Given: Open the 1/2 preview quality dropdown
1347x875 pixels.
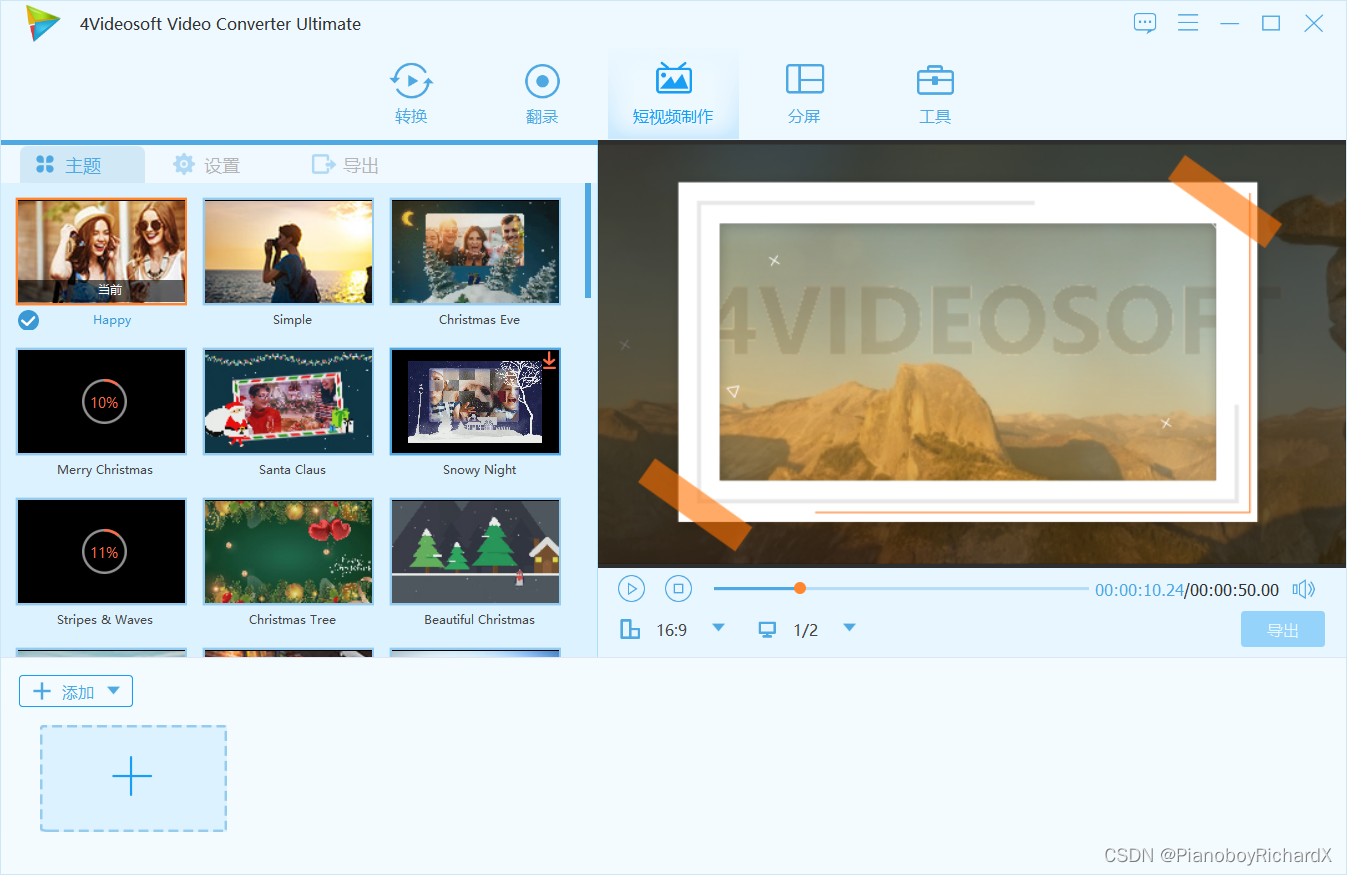Looking at the screenshot, I should pos(849,628).
